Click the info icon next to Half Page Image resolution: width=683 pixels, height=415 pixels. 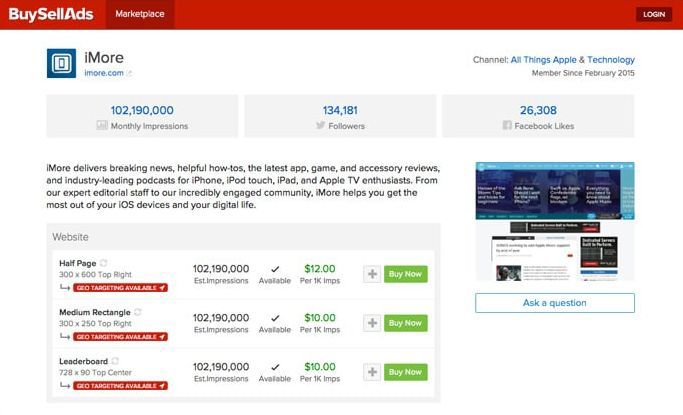coord(103,263)
